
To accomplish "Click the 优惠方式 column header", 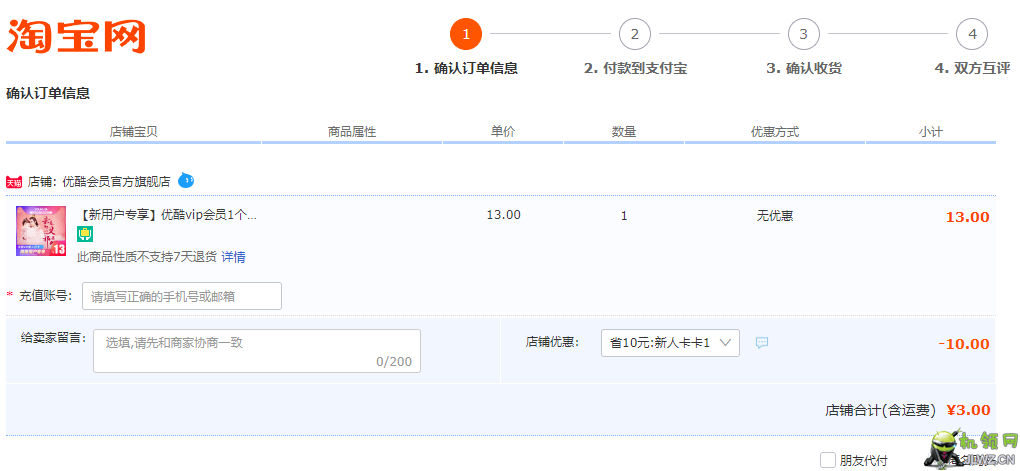I will [775, 132].
